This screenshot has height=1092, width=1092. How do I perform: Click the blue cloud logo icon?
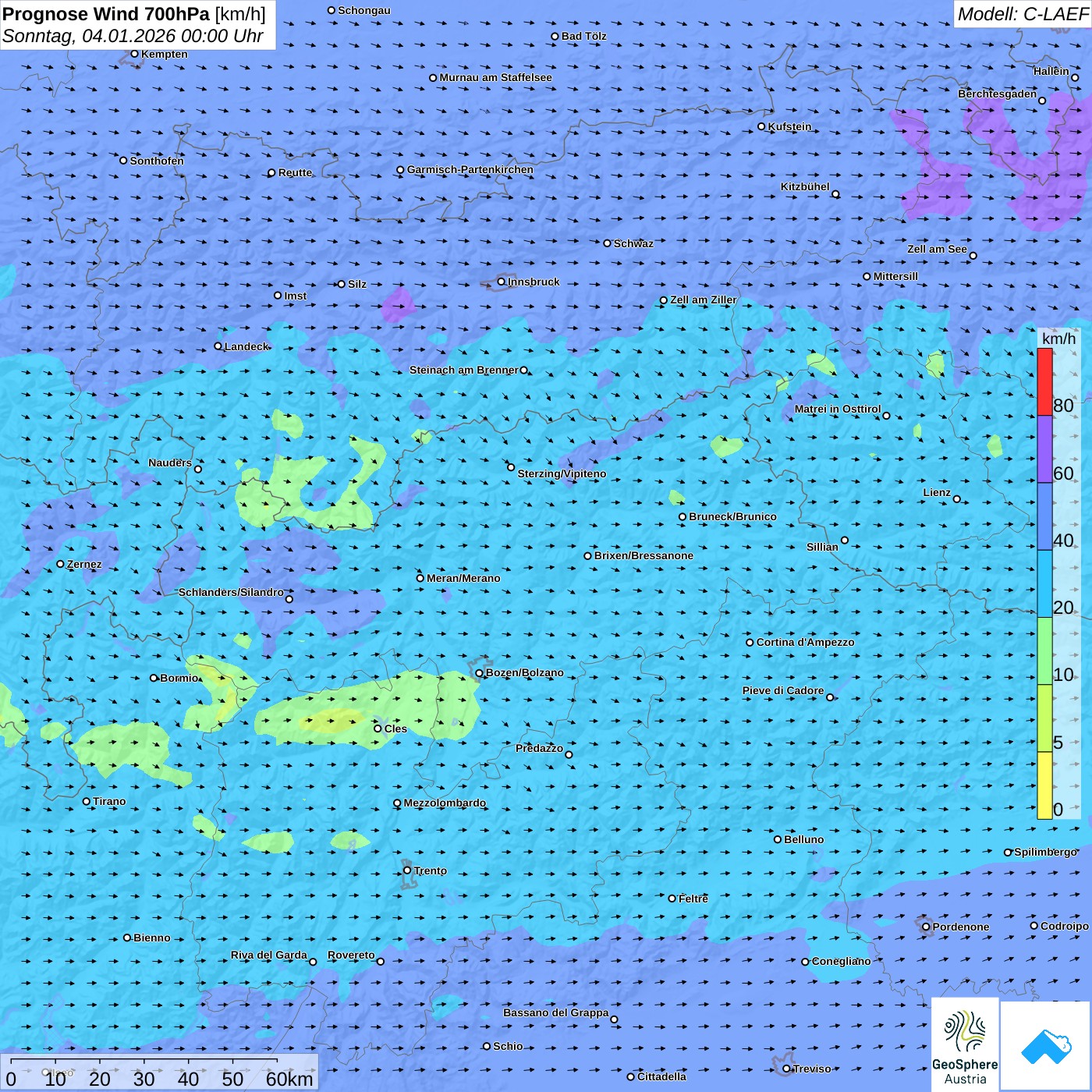[x=1046, y=1046]
